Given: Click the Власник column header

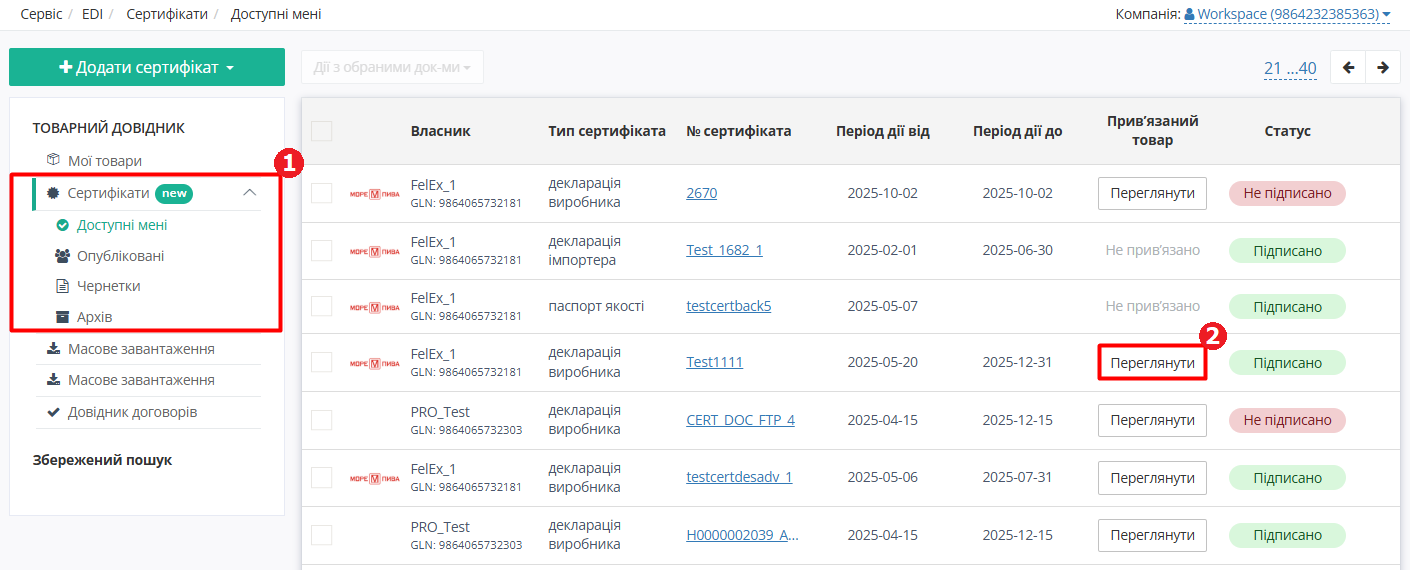Looking at the screenshot, I should (x=440, y=131).
